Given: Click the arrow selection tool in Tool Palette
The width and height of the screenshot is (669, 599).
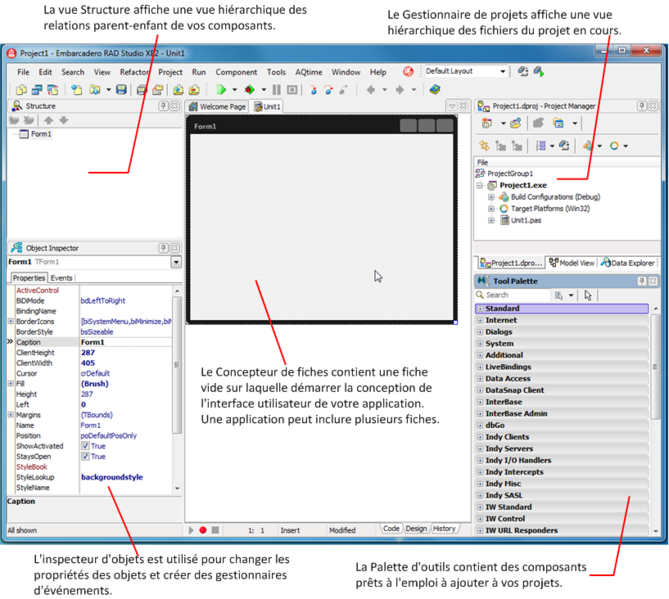Looking at the screenshot, I should [588, 295].
